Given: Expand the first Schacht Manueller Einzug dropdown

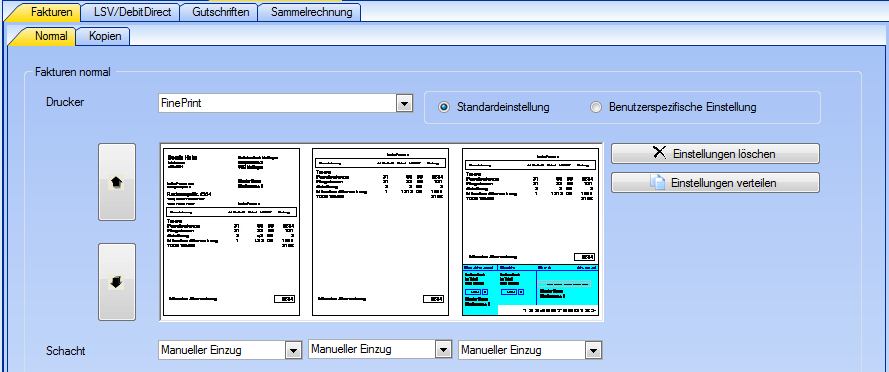Looking at the screenshot, I should [293, 350].
